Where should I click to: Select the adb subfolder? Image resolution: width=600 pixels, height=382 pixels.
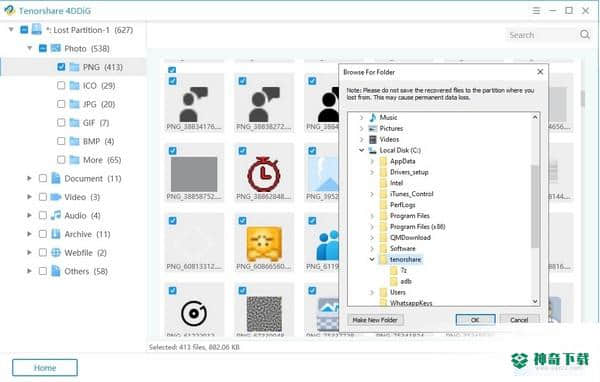pyautogui.click(x=406, y=281)
